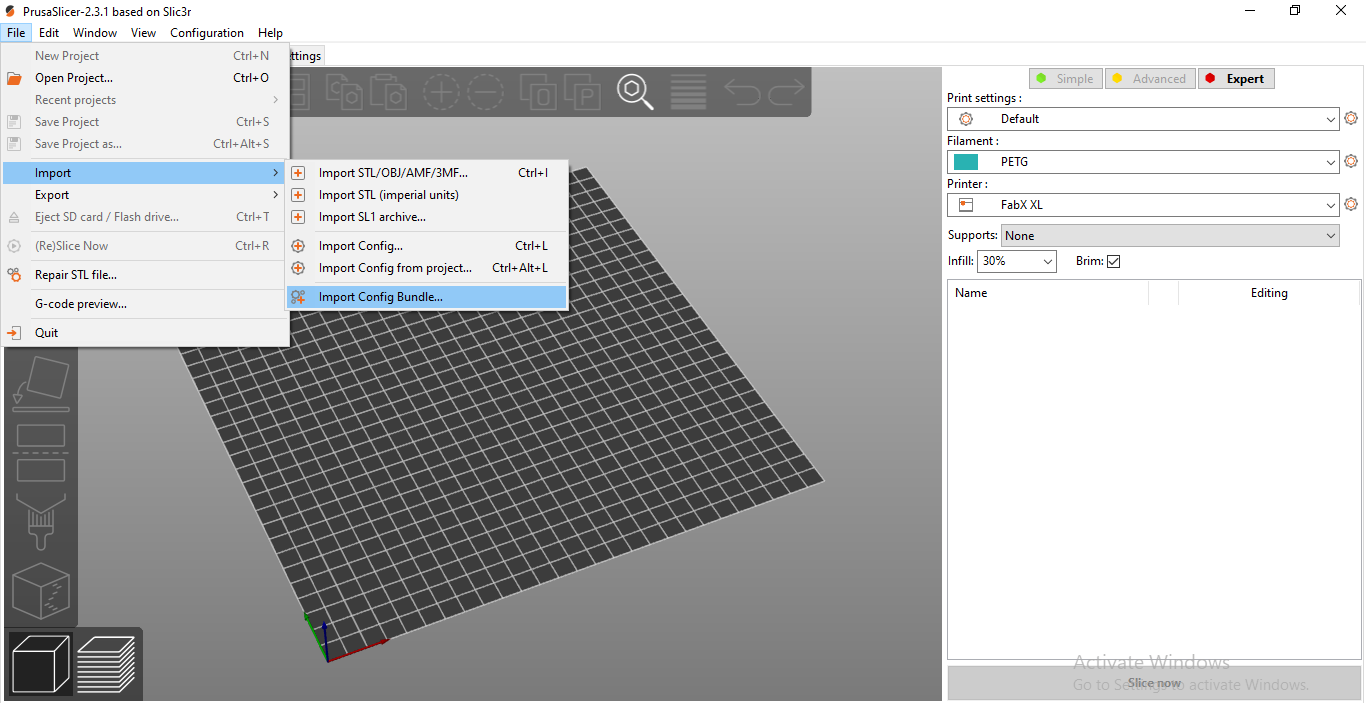Viewport: 1366px width, 703px height.
Task: Click the Split to parts icon
Action: click(582, 92)
